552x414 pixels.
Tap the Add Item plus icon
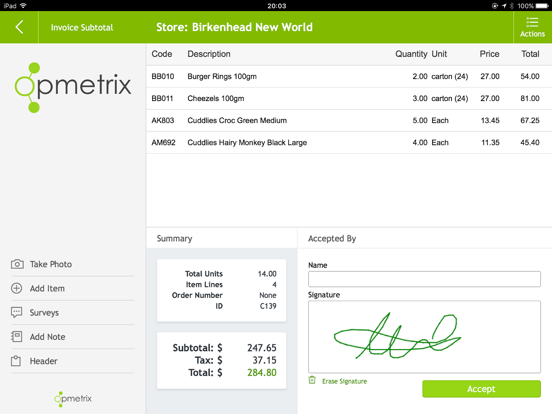pos(17,288)
